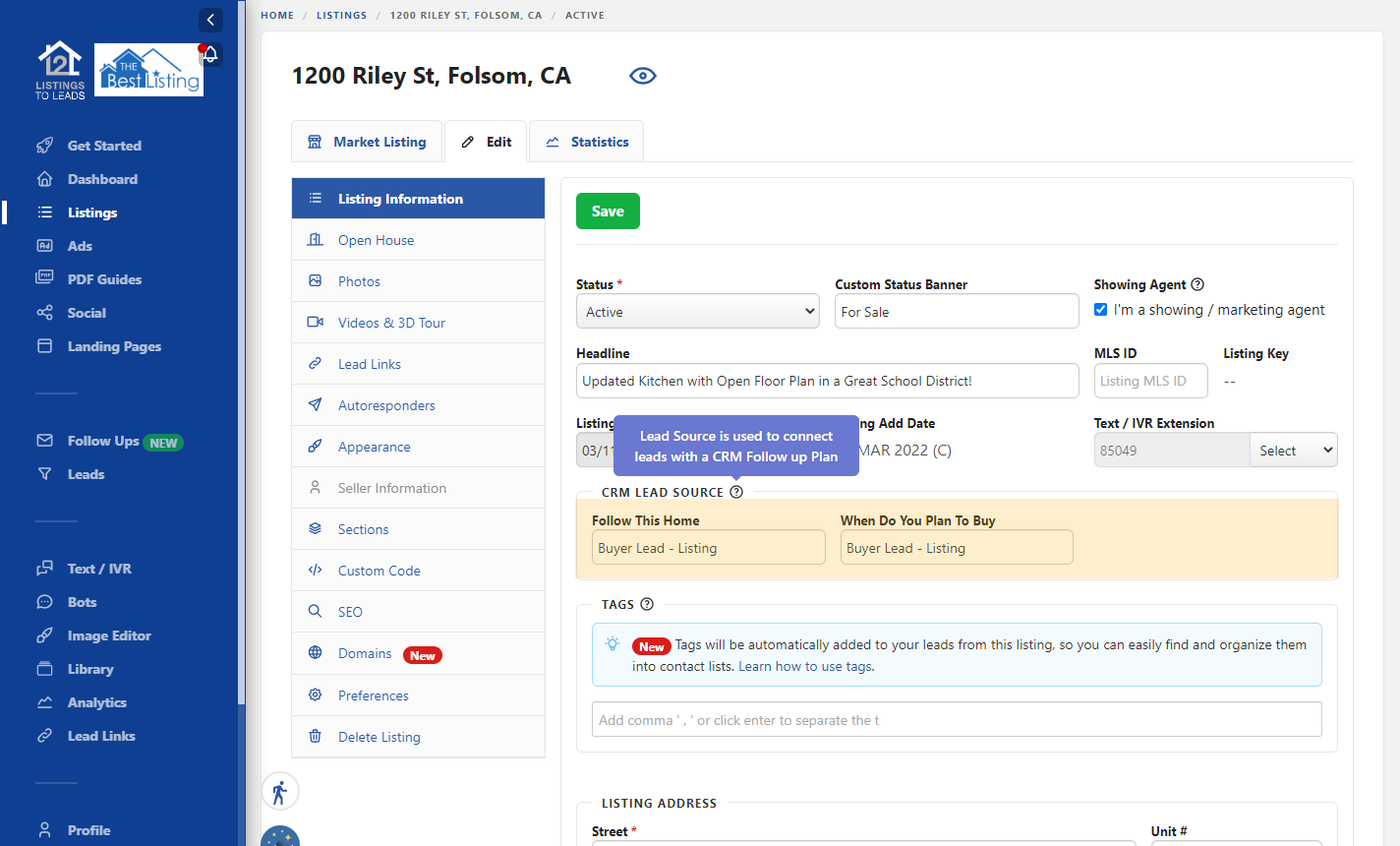
Task: Click the Listings to Leads logo
Action: pyautogui.click(x=60, y=71)
